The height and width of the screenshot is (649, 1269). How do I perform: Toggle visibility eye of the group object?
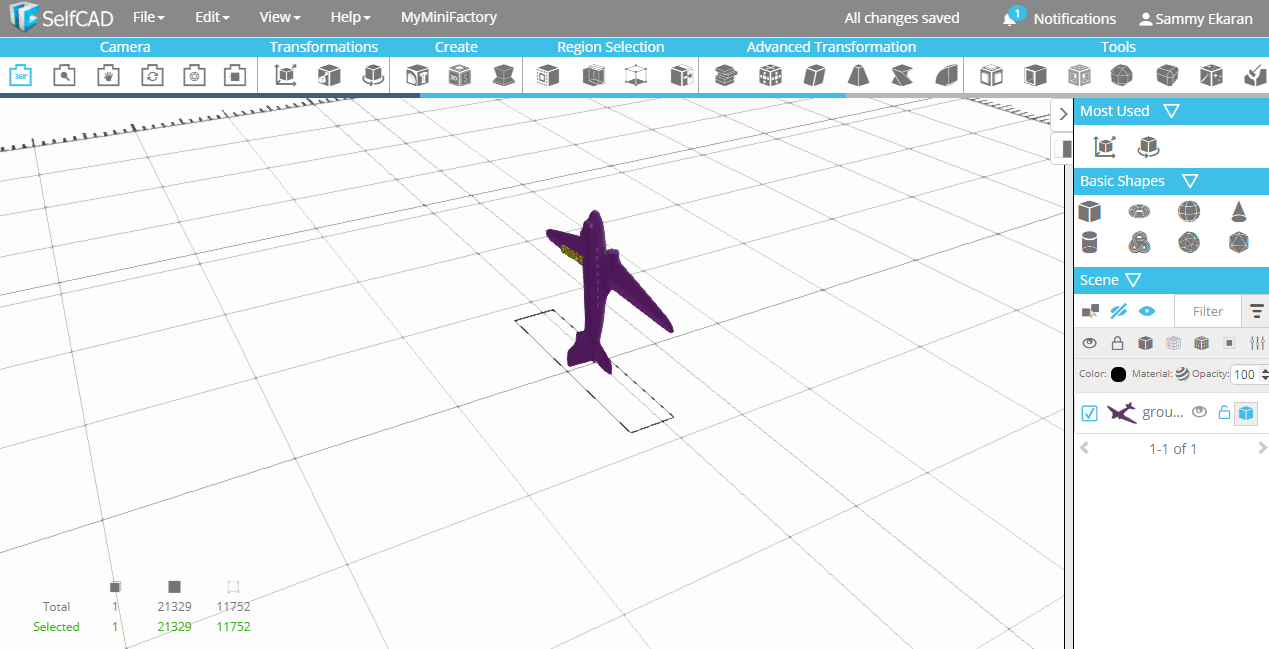1199,412
